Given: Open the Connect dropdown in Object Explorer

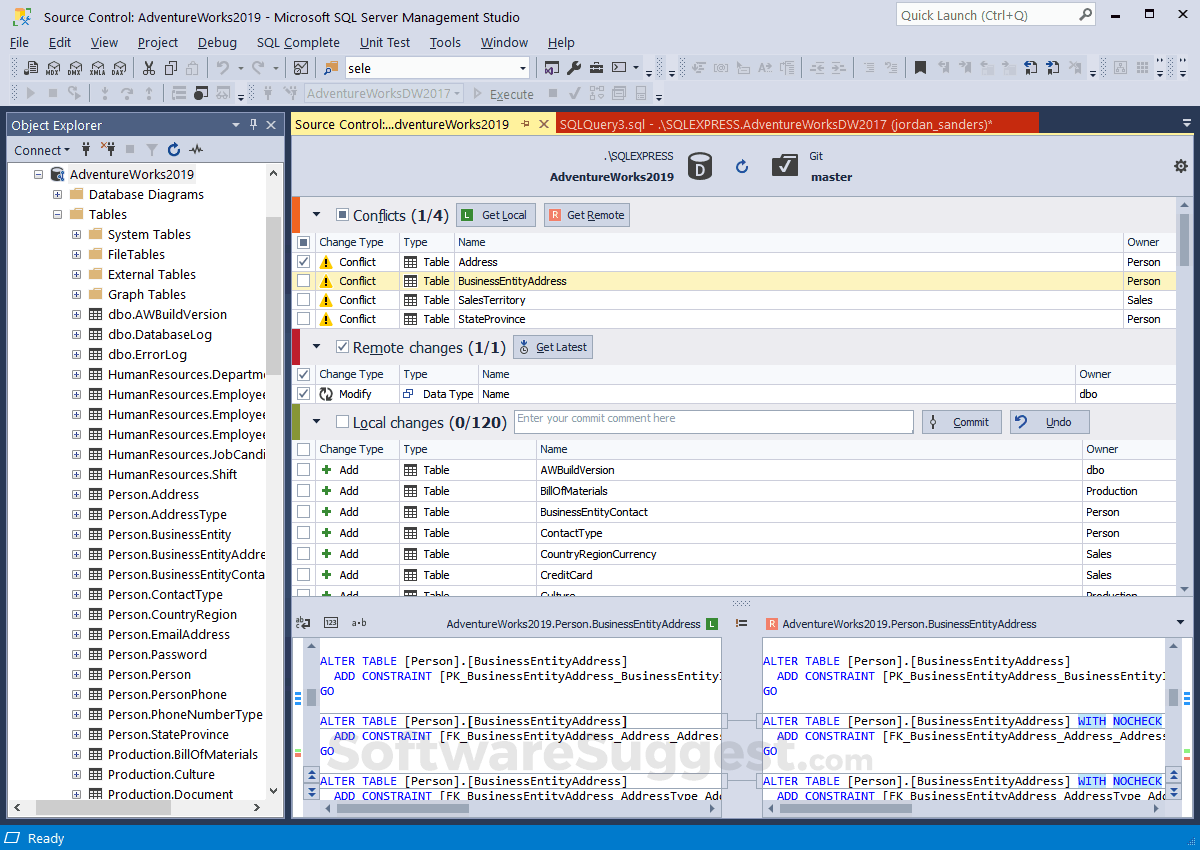Looking at the screenshot, I should tap(41, 149).
